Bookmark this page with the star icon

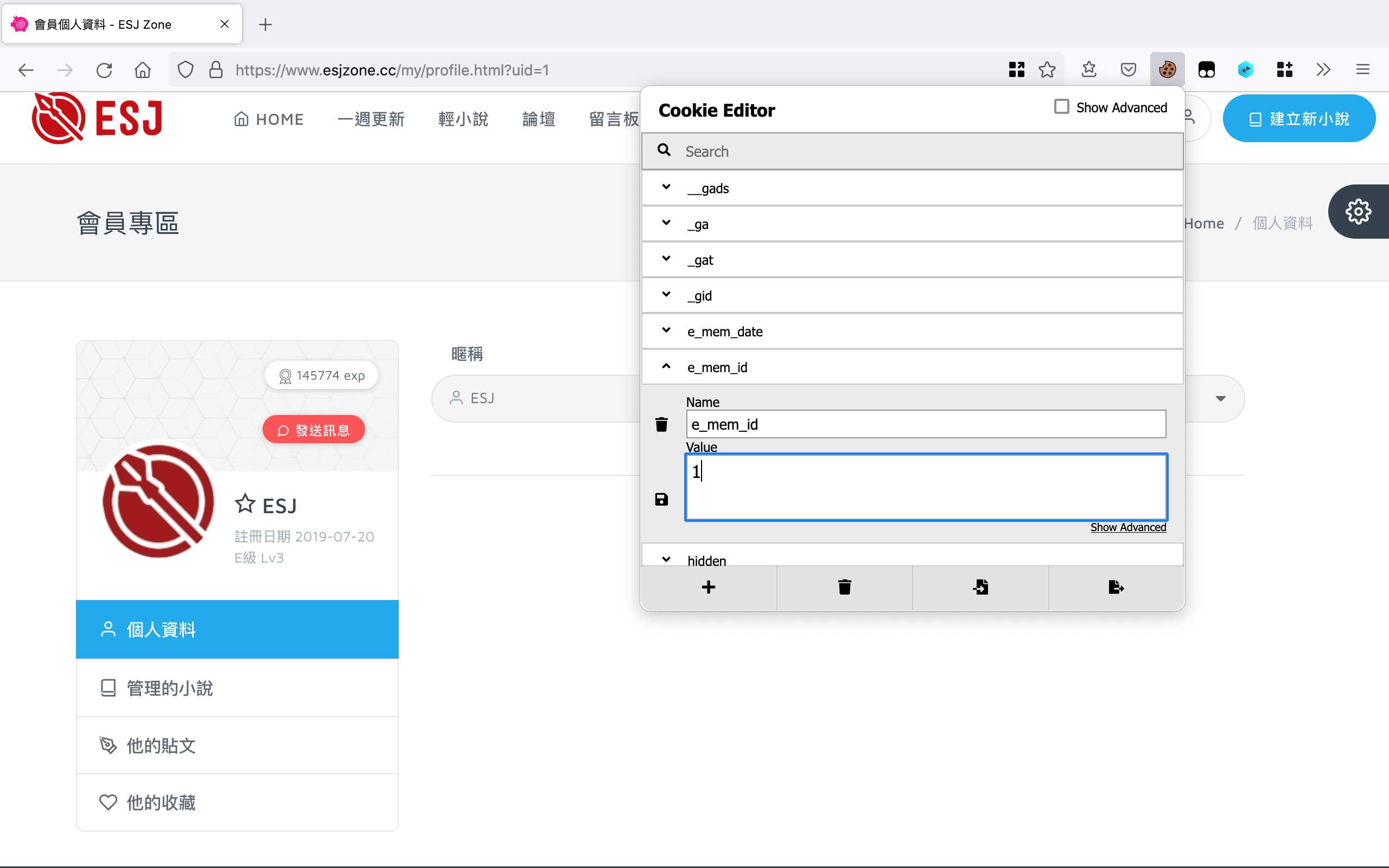tap(1047, 70)
